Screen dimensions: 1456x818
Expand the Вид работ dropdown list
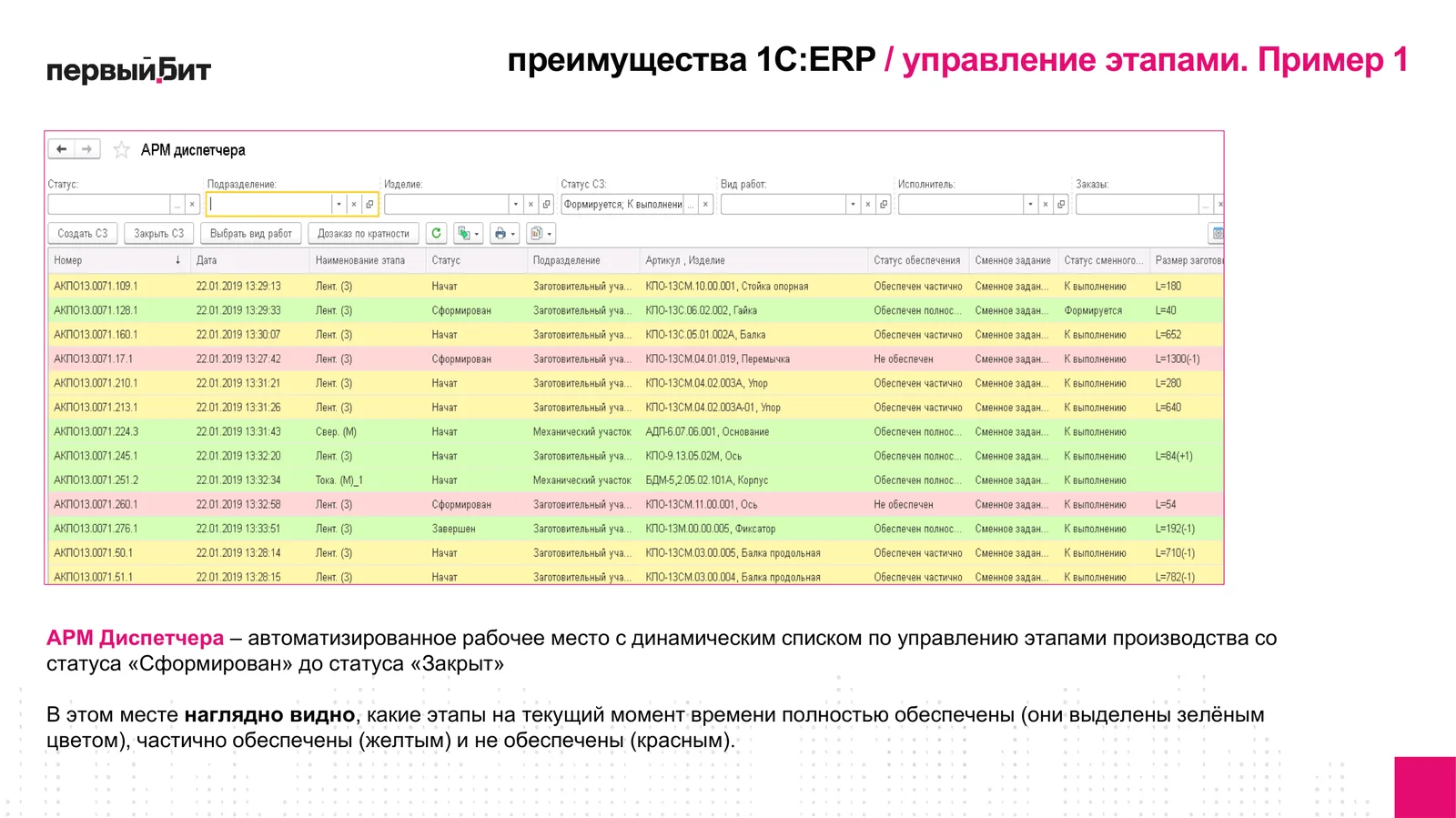tap(853, 205)
